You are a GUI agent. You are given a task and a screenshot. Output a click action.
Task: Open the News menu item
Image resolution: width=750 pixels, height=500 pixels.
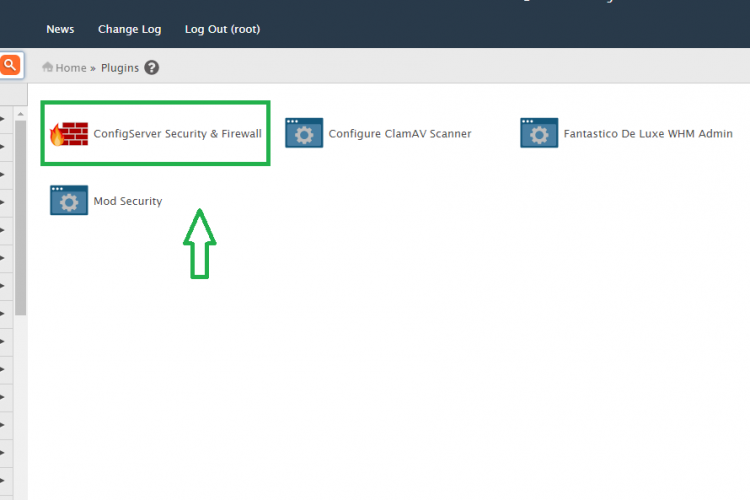point(60,29)
